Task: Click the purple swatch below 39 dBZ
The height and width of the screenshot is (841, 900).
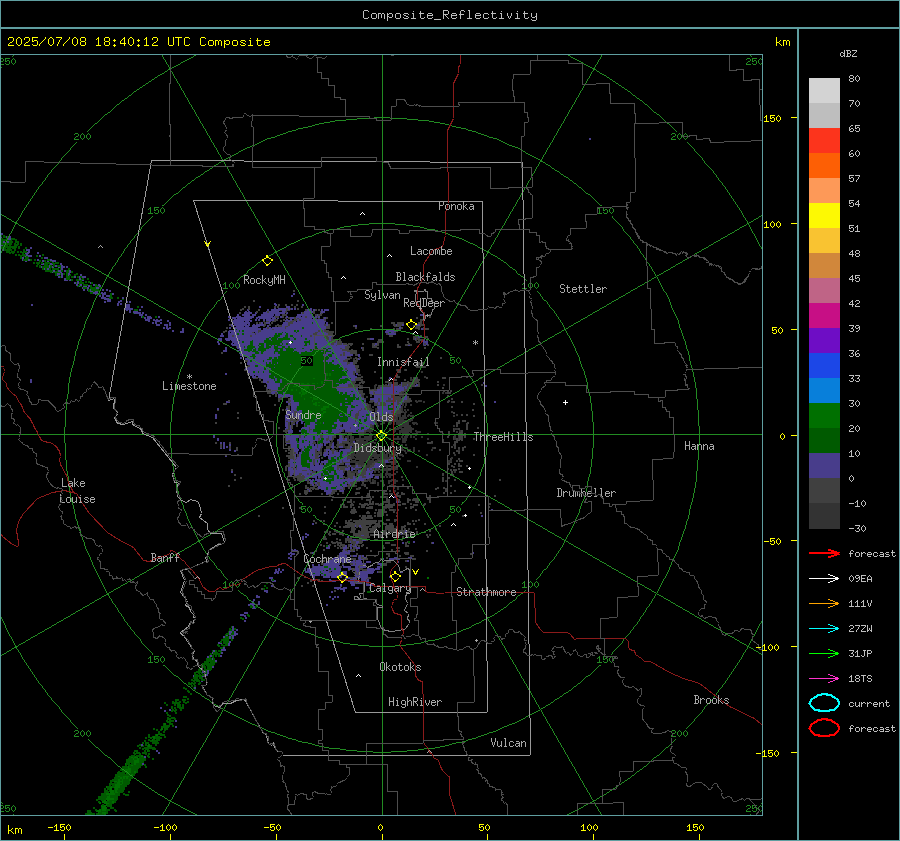Action: click(824, 340)
